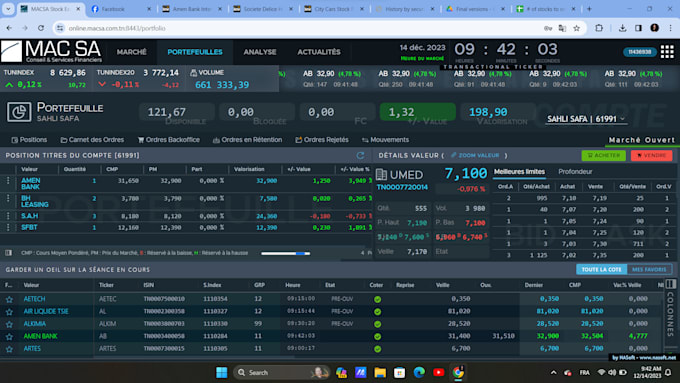680x383 pixels.
Task: Favorite AMEN BANK with its star
Action: pyautogui.click(x=9, y=337)
